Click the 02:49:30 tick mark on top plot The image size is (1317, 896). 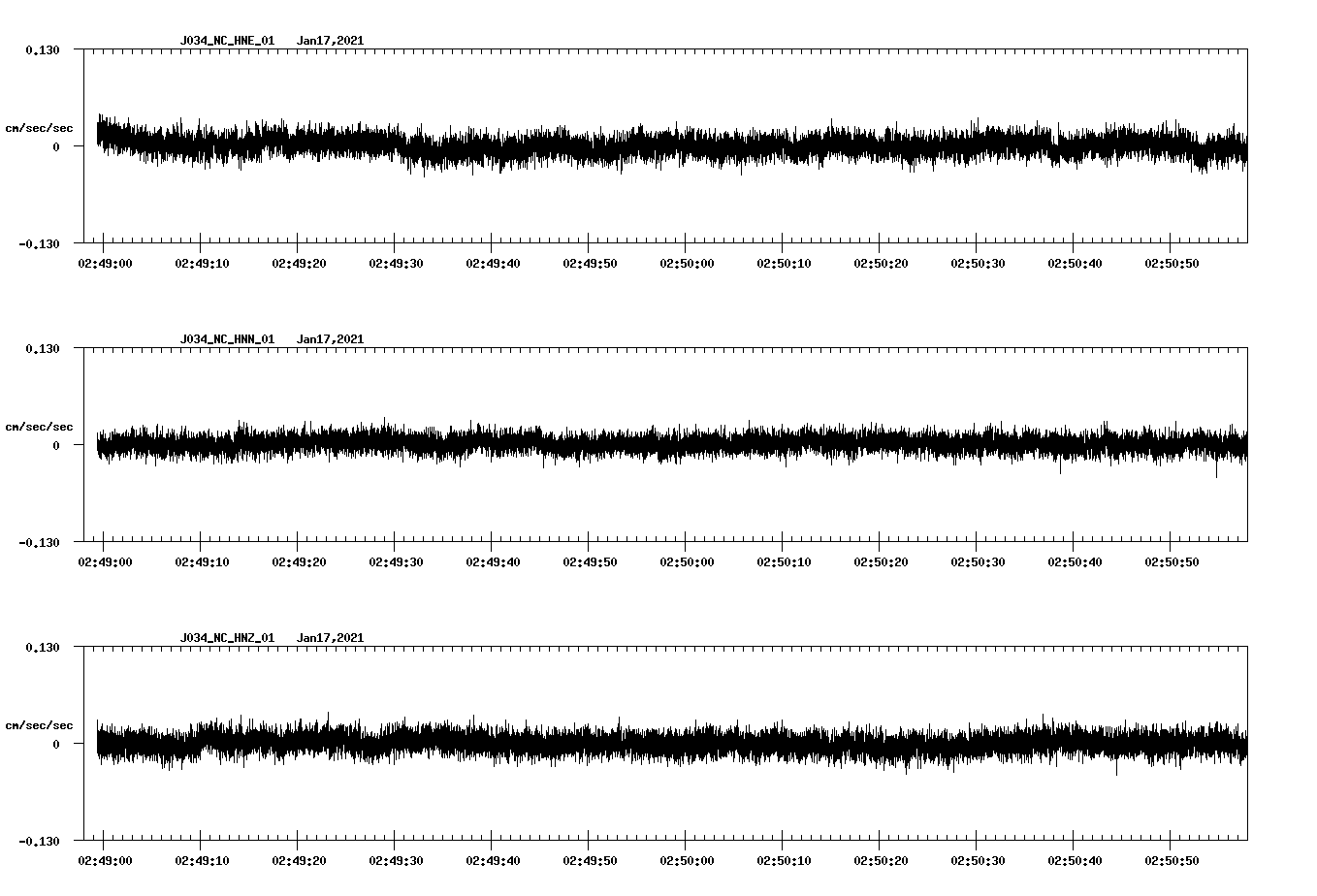pyautogui.click(x=395, y=246)
